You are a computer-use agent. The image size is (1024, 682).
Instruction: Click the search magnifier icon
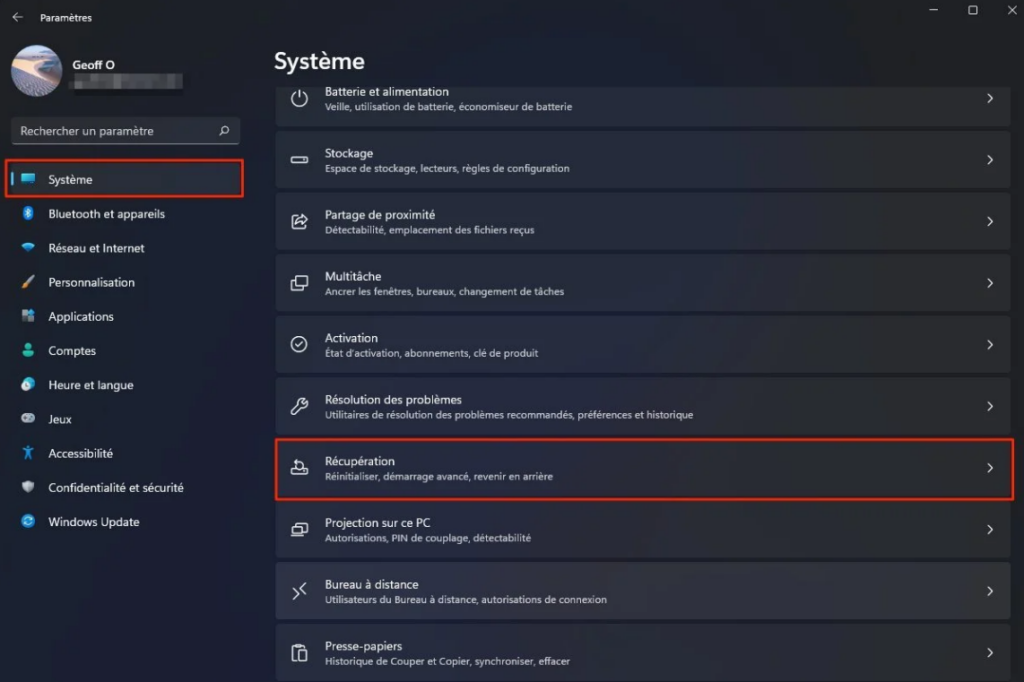pyautogui.click(x=224, y=131)
